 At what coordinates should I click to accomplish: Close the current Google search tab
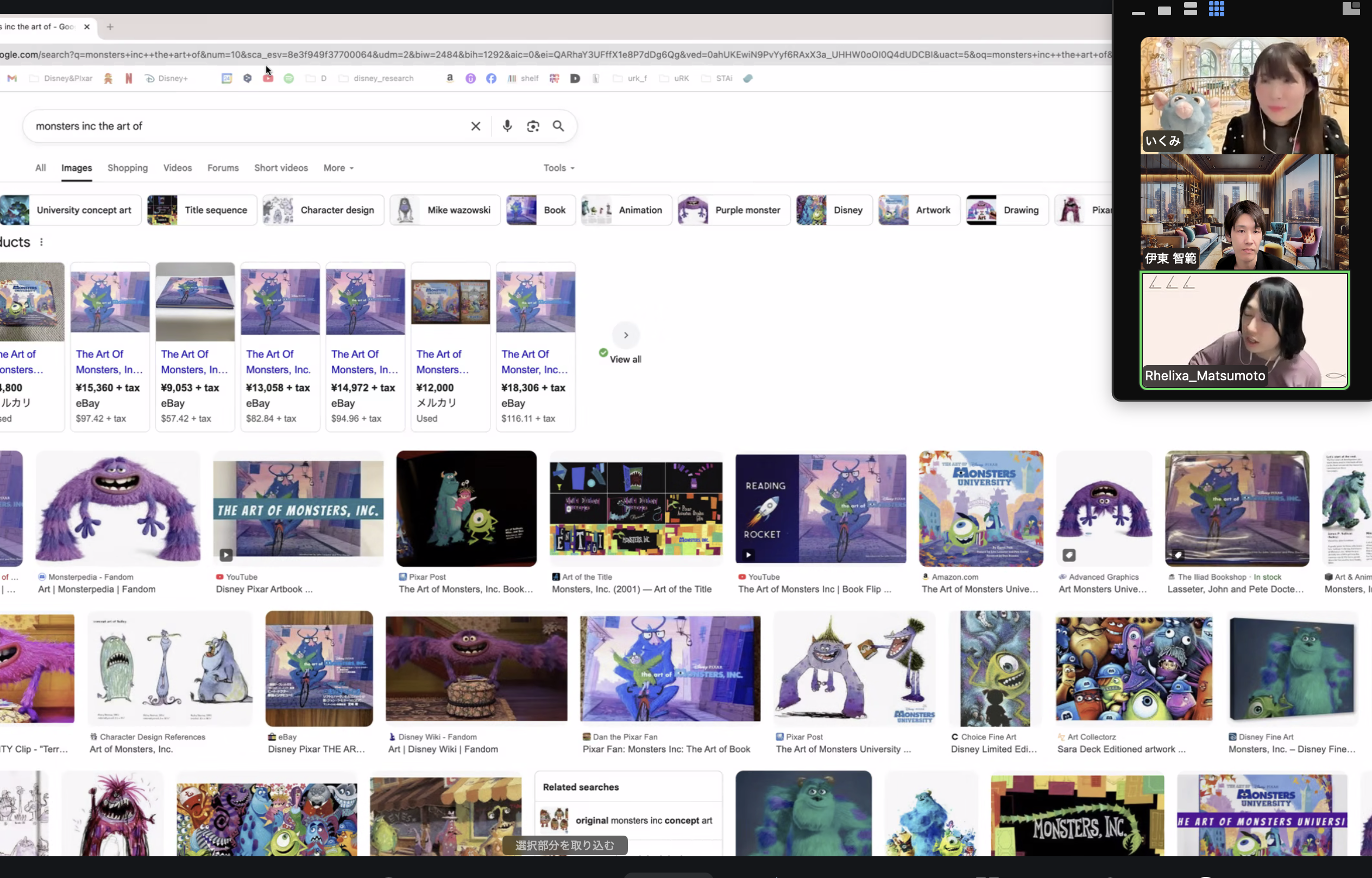coord(87,27)
